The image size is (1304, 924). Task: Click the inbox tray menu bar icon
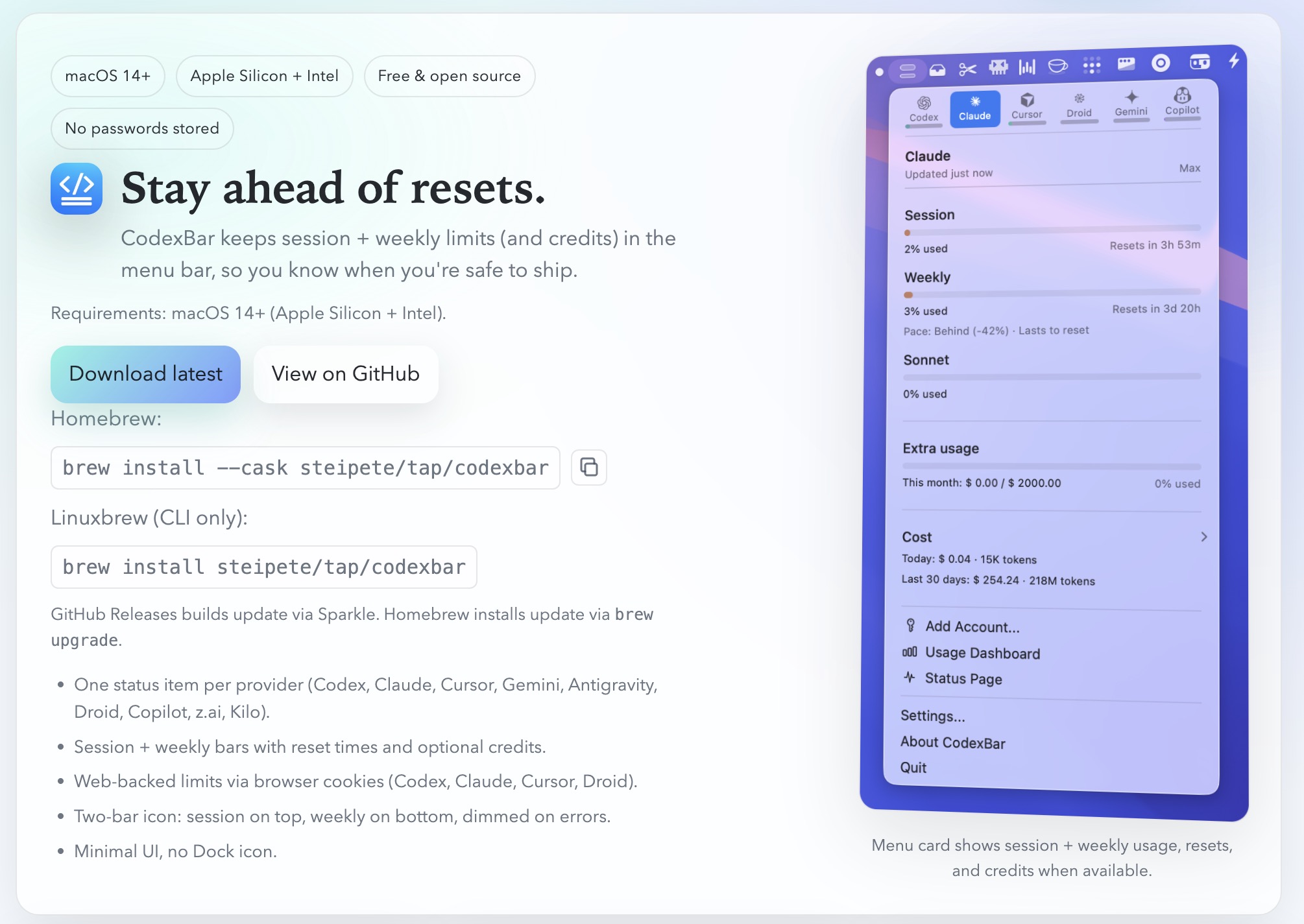point(937,70)
